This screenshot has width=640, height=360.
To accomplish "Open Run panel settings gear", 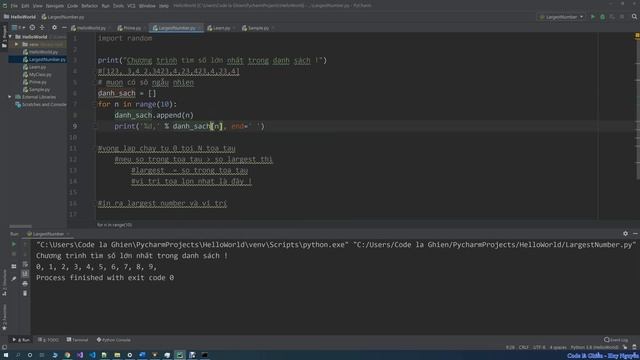I will 625,233.
